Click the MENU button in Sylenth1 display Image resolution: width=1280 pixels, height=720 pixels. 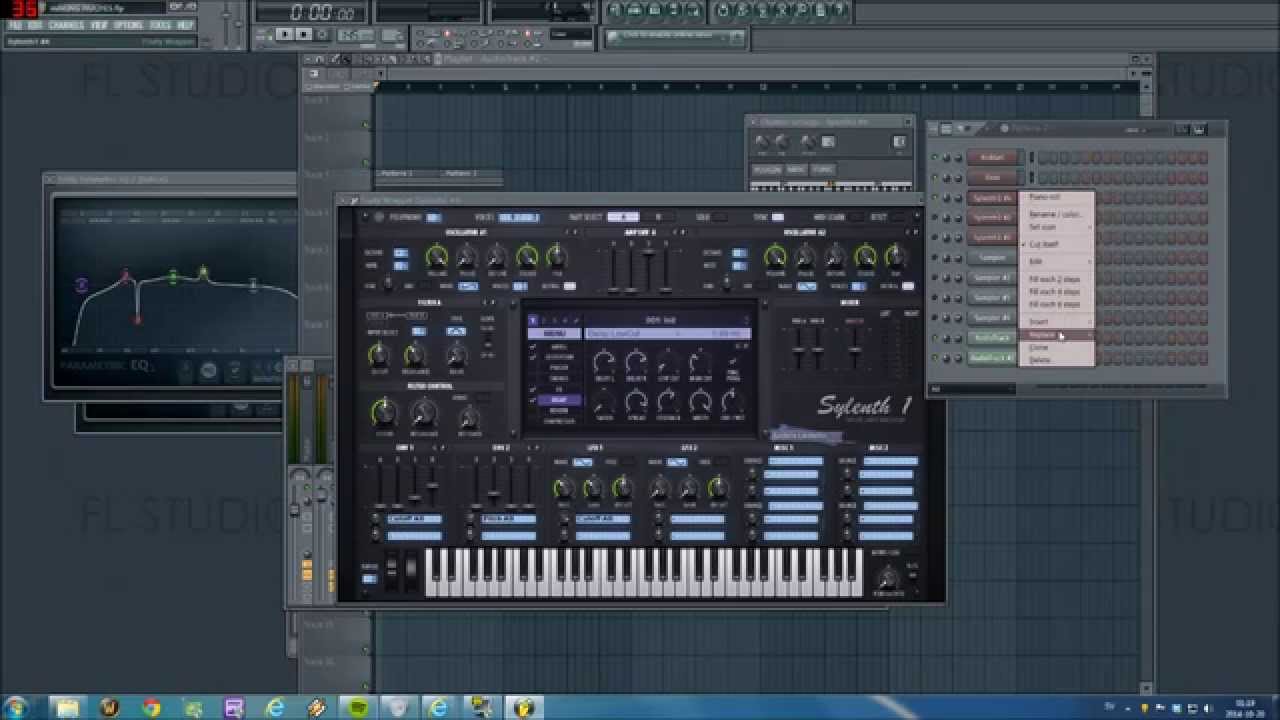point(554,333)
